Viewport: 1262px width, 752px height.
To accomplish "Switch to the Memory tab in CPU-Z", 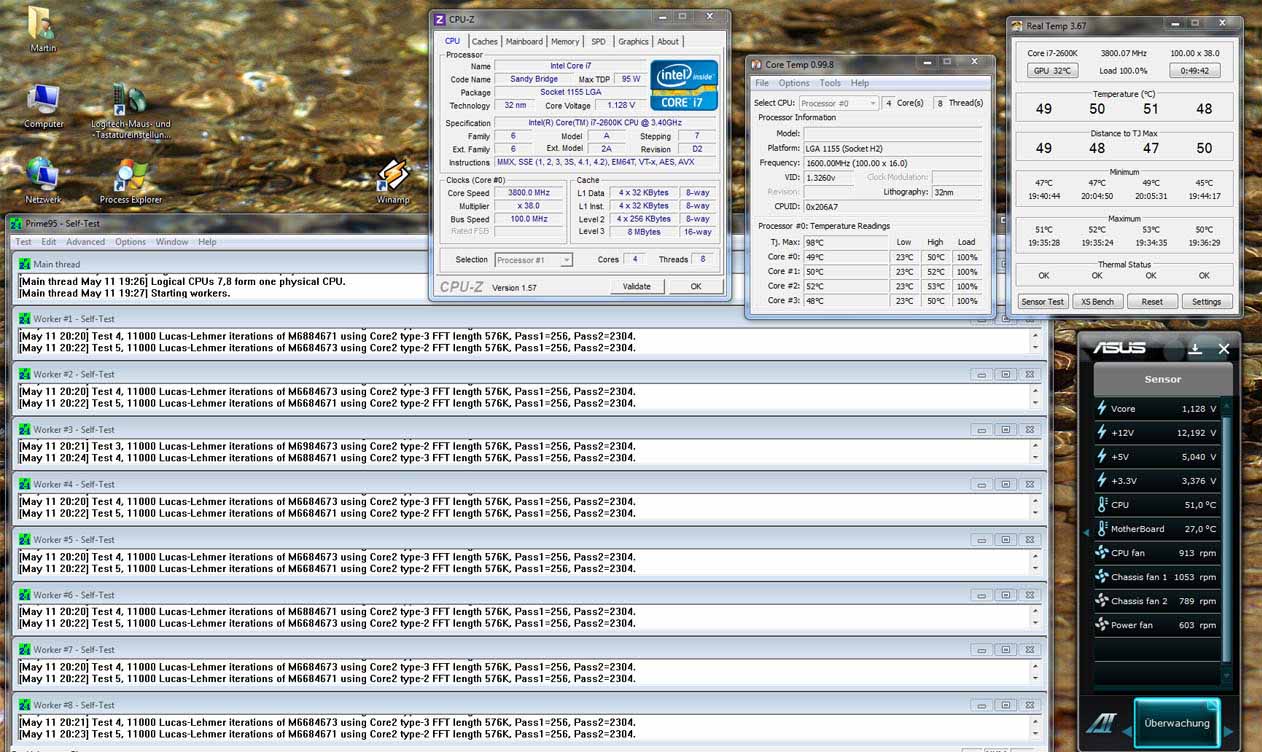I will [x=565, y=42].
